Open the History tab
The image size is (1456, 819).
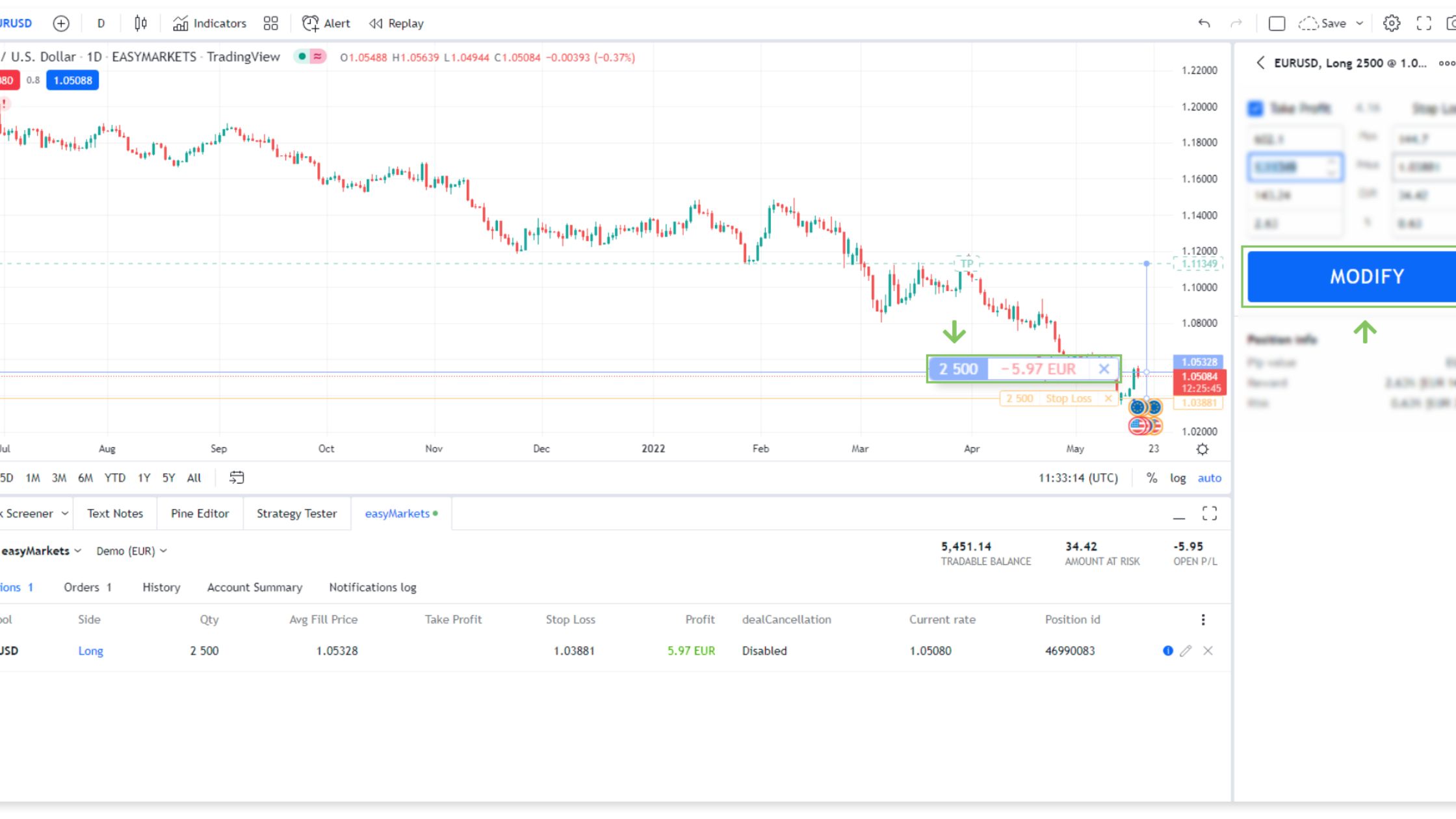pos(161,588)
